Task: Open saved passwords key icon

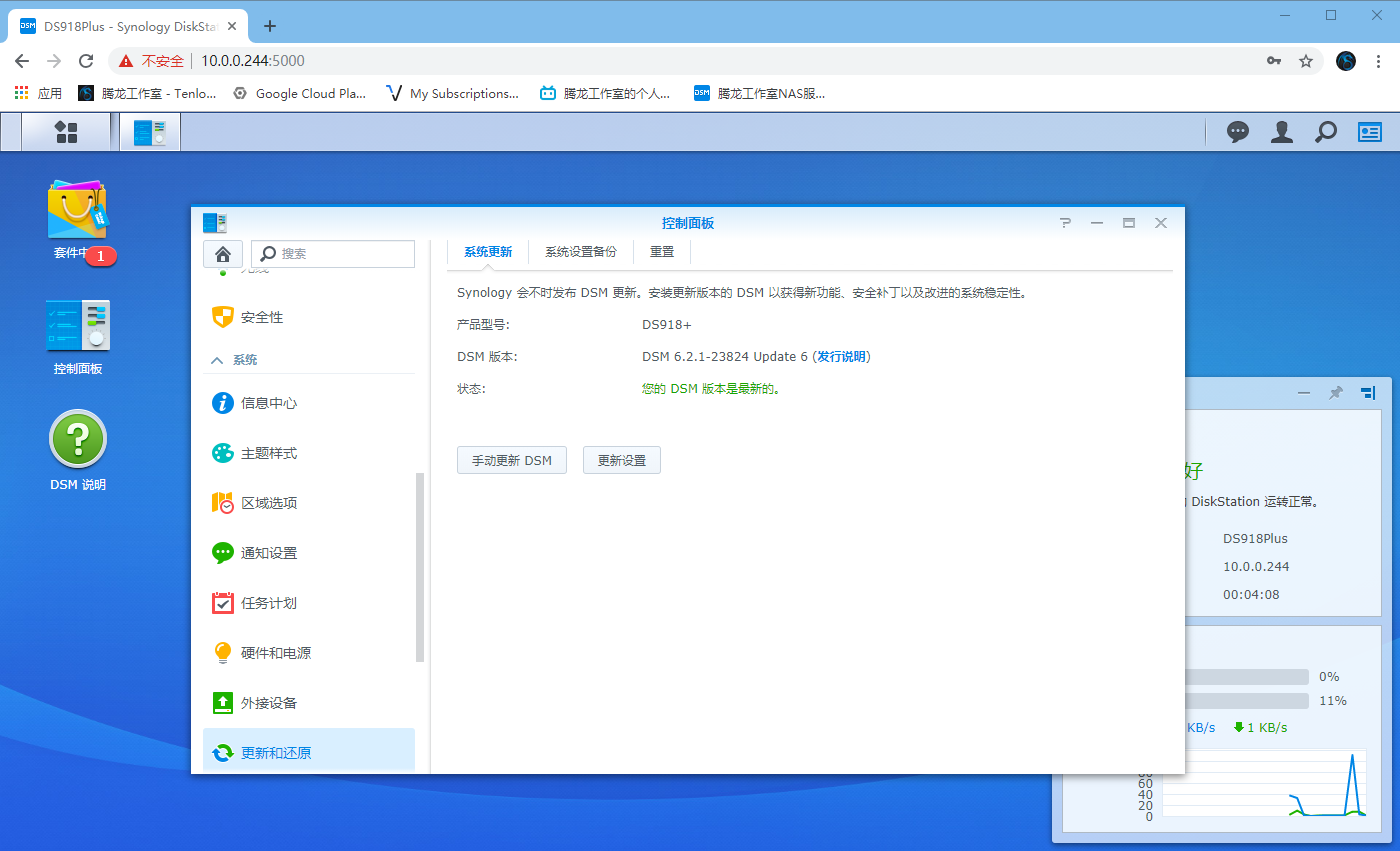Action: tap(1273, 61)
